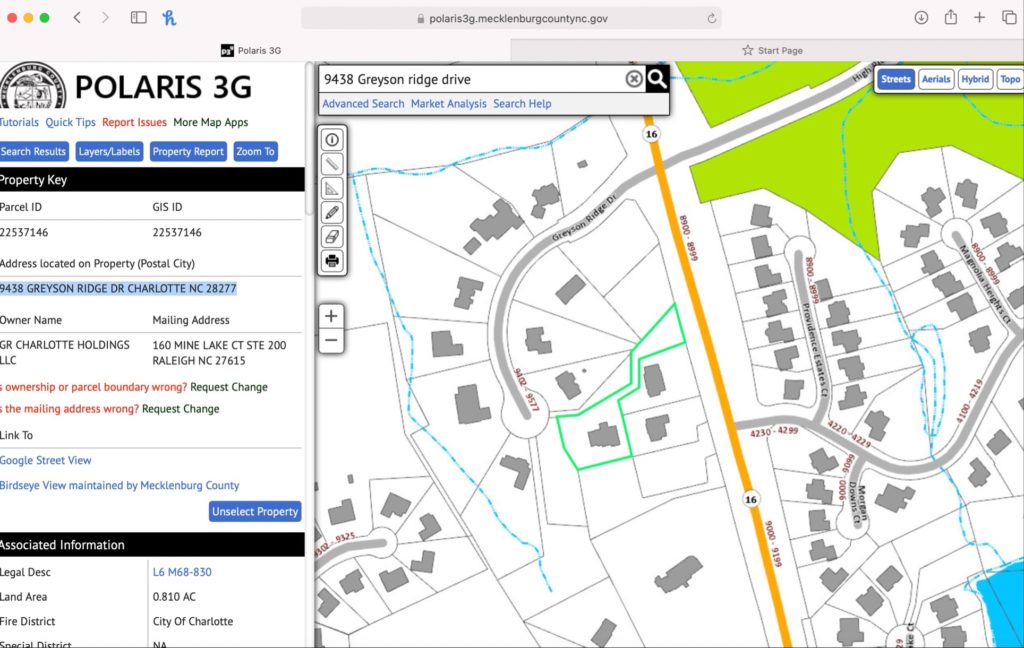Go forward in Safari history
The image size is (1024, 648).
(105, 18)
